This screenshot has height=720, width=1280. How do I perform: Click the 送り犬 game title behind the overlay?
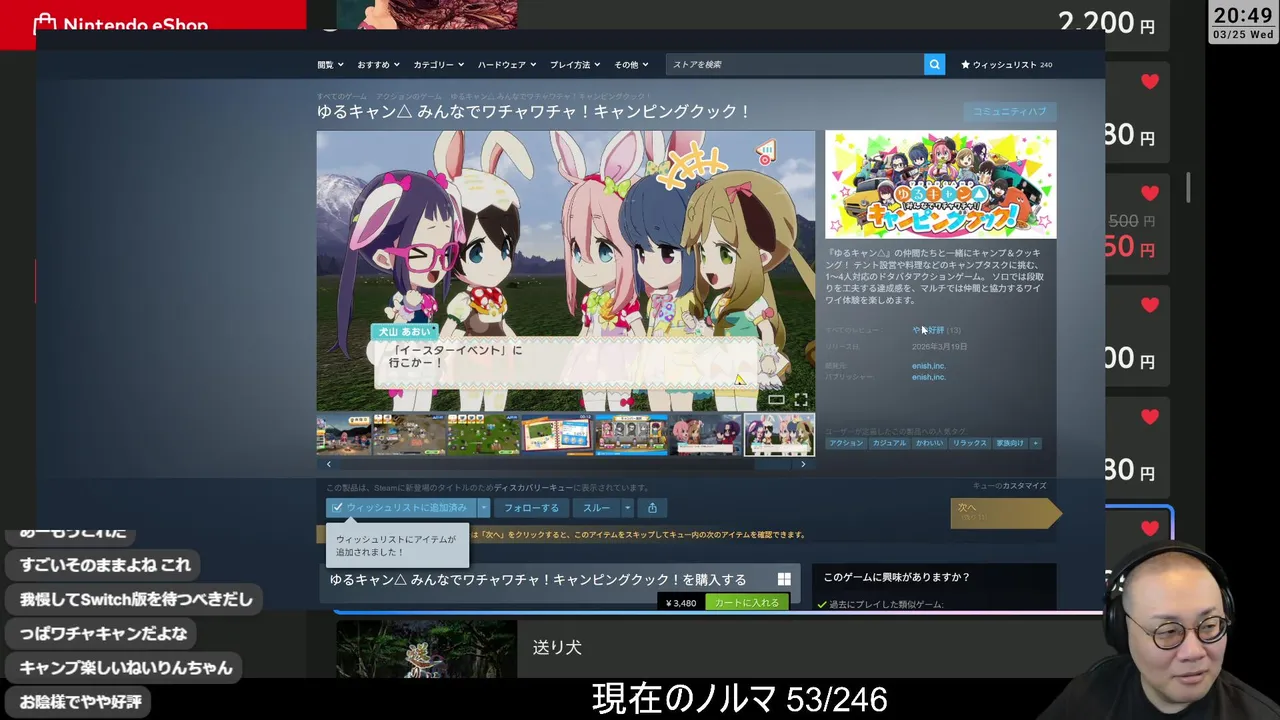pyautogui.click(x=557, y=647)
